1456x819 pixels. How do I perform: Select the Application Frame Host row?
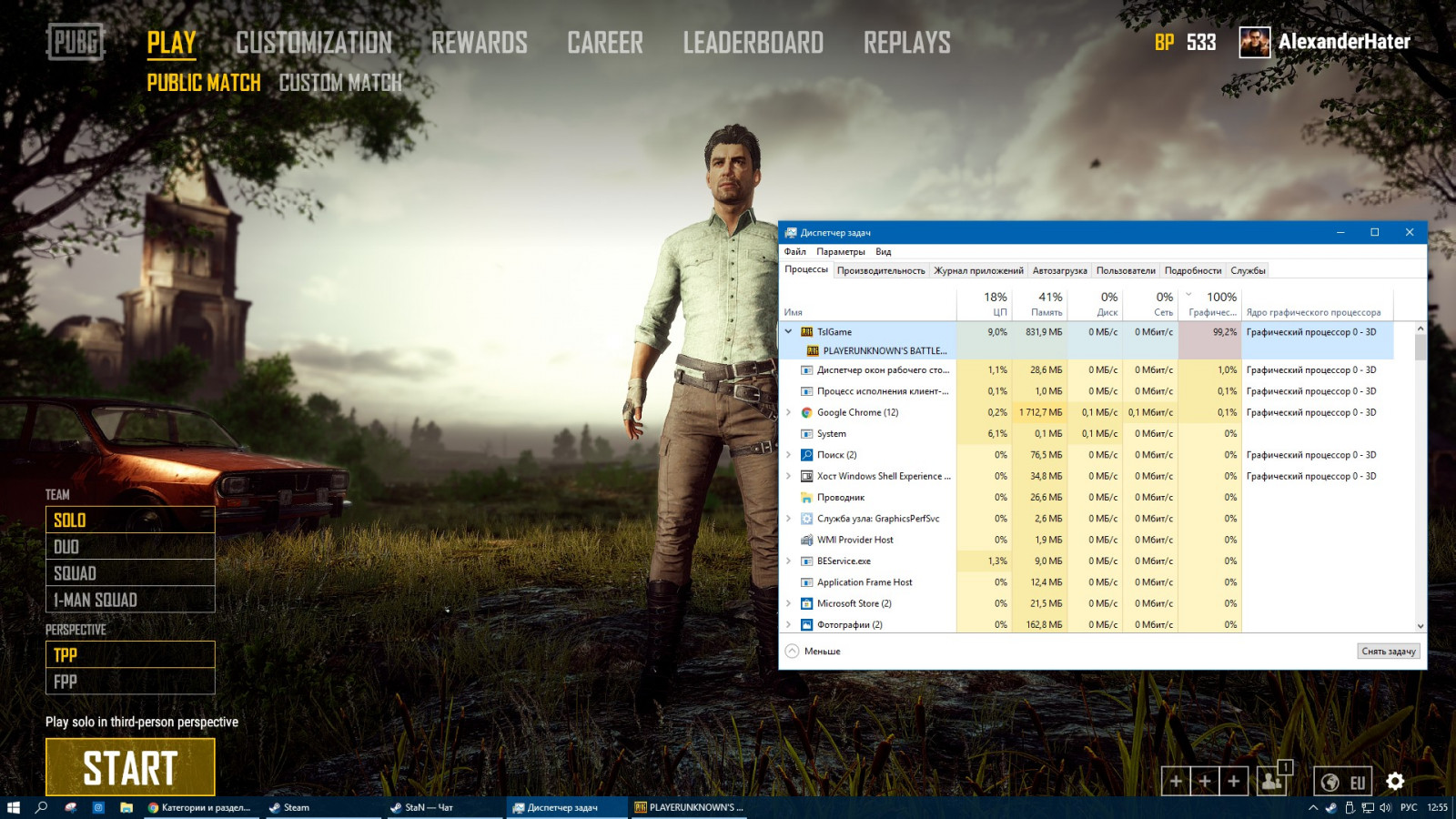(x=1087, y=582)
